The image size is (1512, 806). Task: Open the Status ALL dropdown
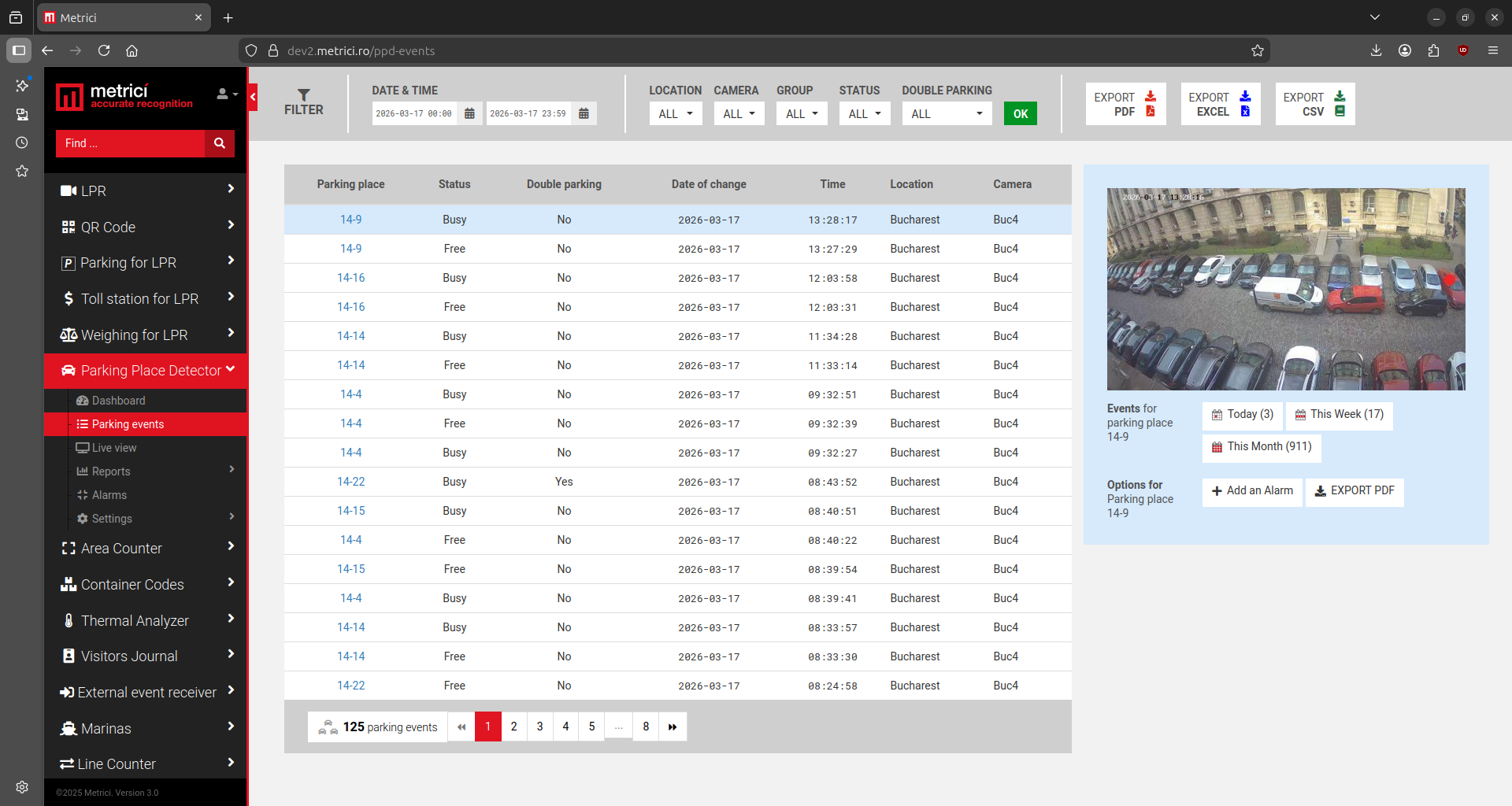pyautogui.click(x=865, y=113)
